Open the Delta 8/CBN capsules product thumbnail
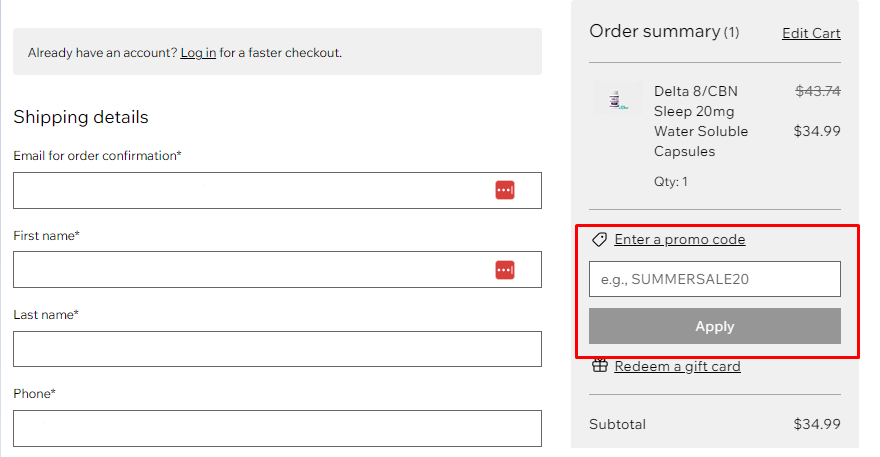880x457 pixels. click(x=617, y=99)
